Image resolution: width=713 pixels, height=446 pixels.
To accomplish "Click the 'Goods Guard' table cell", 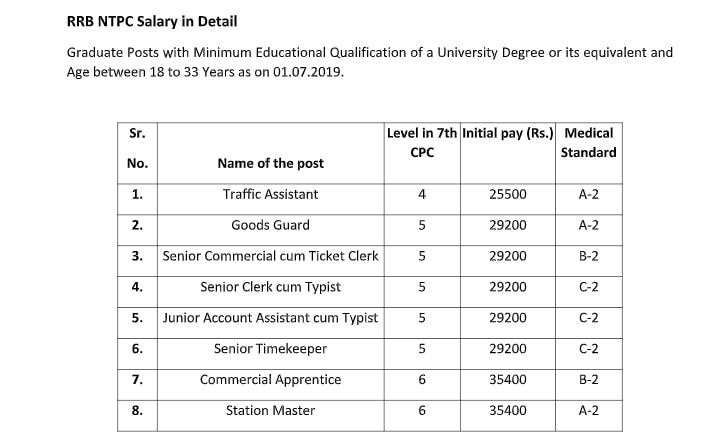I will click(270, 225).
